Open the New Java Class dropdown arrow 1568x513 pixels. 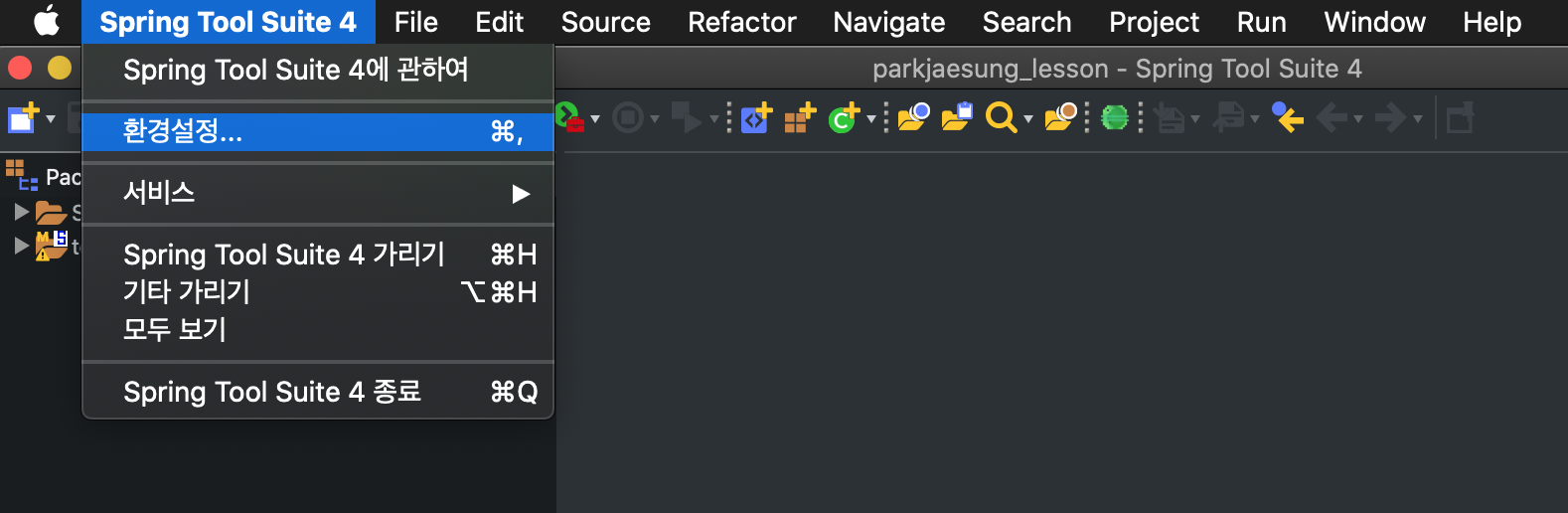pos(871,119)
